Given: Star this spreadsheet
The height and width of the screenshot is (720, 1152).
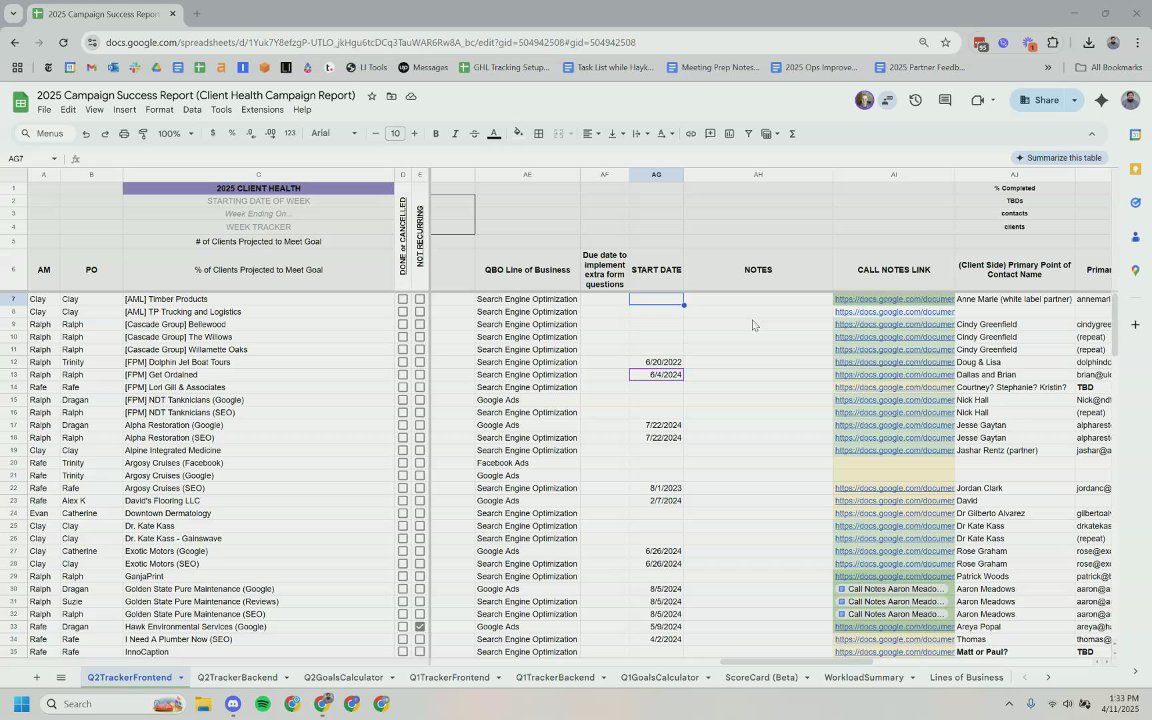Looking at the screenshot, I should [372, 96].
